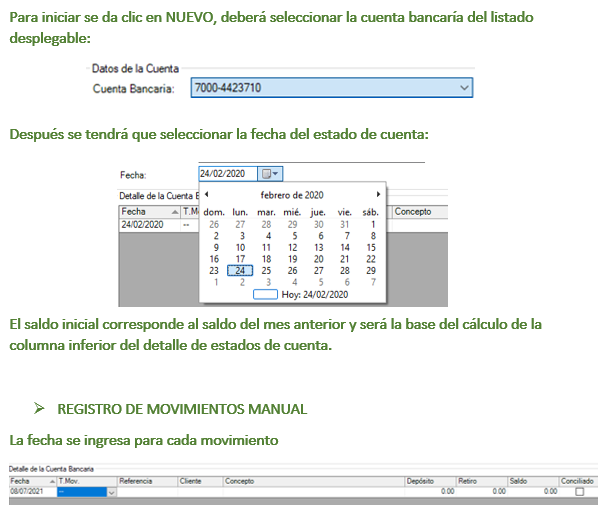Click the 7000-4423710 account field
Screen dimensions: 606x516
[x=332, y=88]
